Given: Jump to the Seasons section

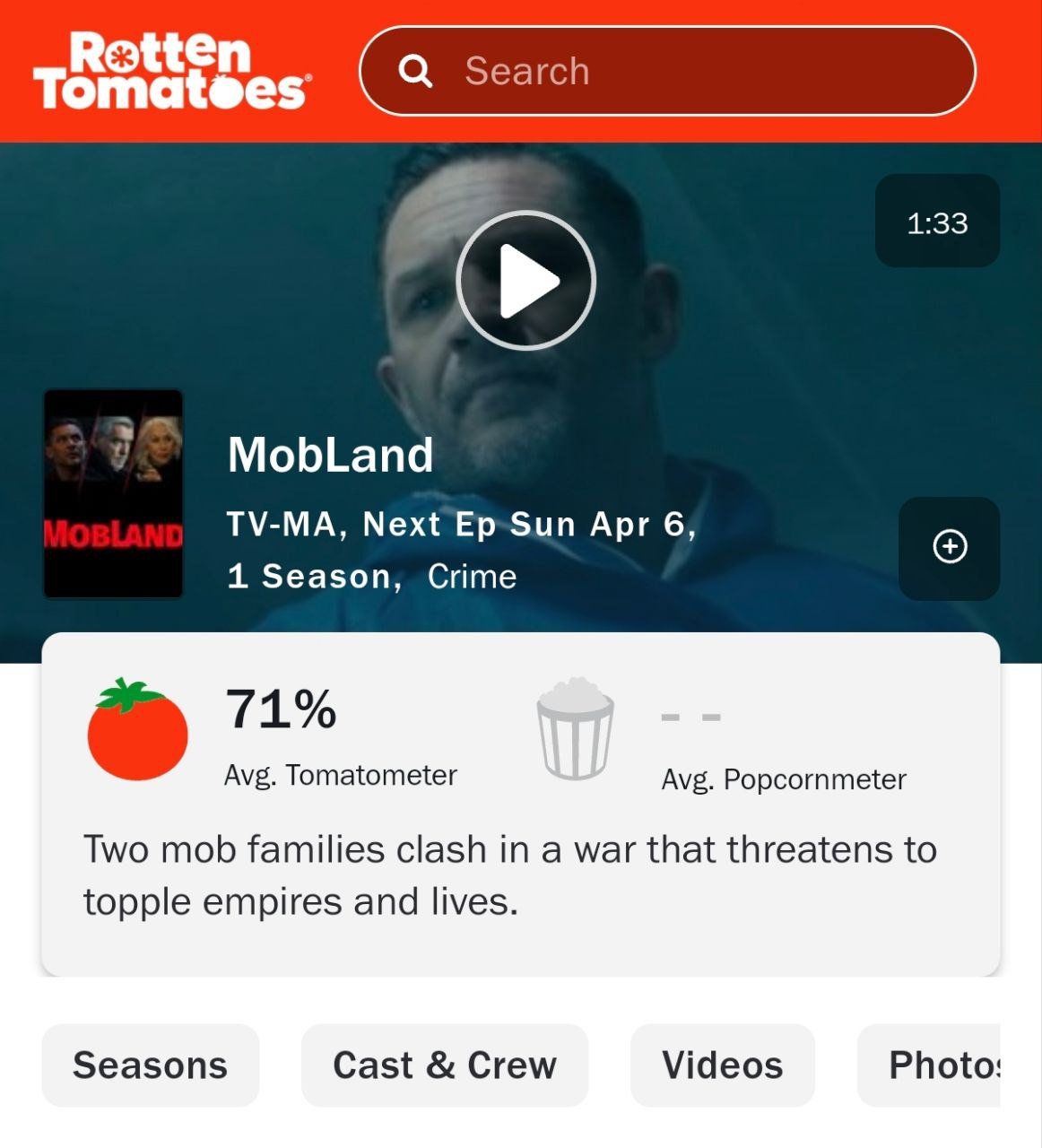Looking at the screenshot, I should pyautogui.click(x=151, y=1065).
